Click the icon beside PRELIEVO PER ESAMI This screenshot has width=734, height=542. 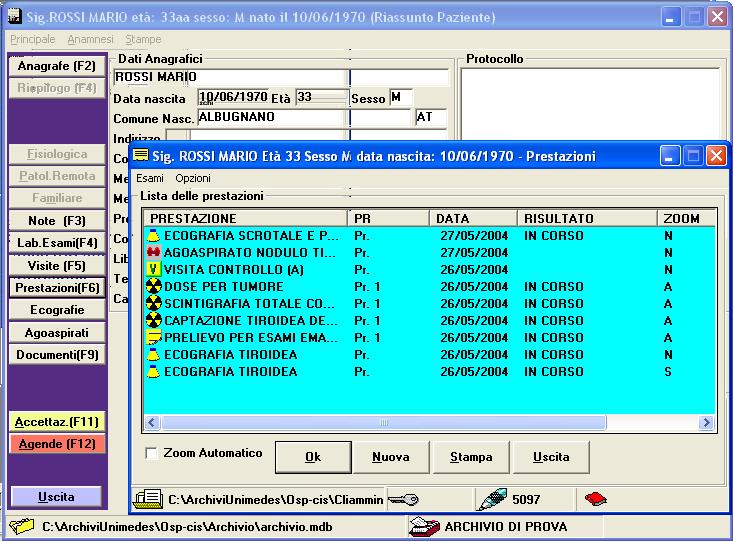click(154, 338)
